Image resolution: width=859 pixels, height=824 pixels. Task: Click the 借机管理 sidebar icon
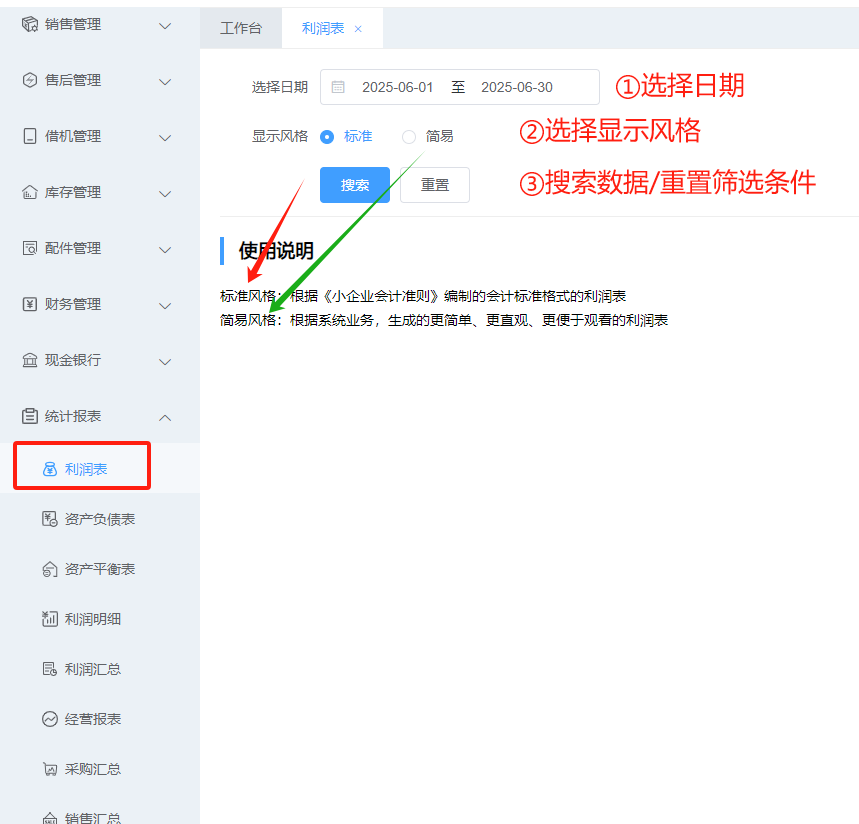click(x=30, y=136)
